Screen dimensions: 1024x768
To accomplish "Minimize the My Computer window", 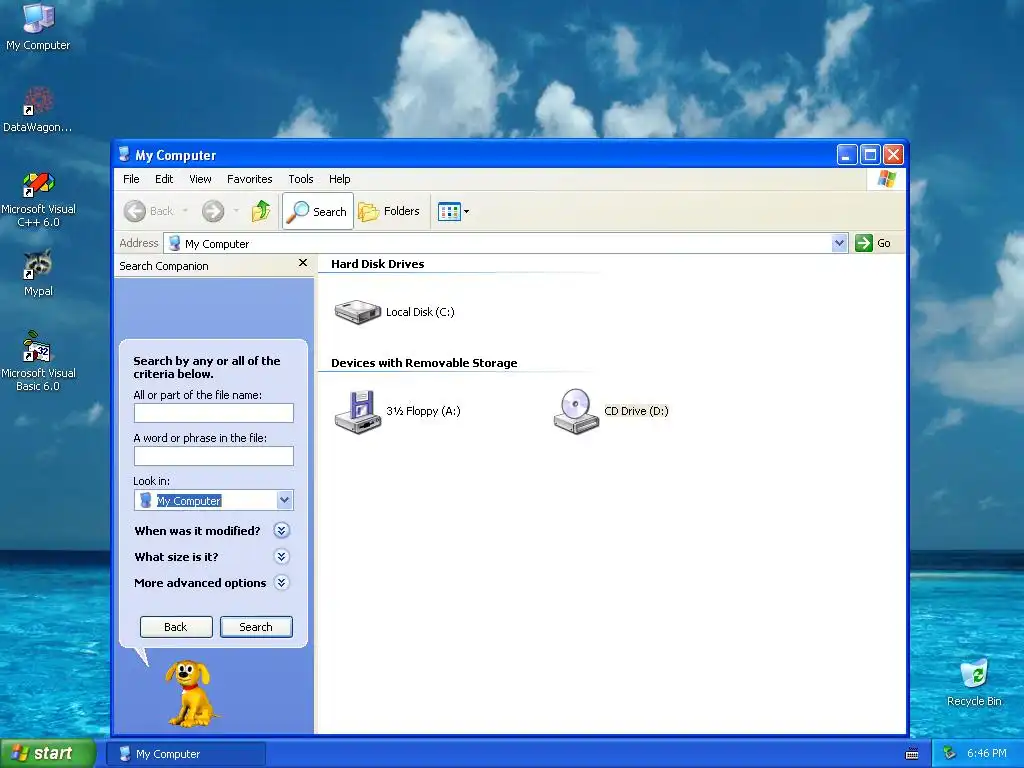I will click(x=846, y=155).
